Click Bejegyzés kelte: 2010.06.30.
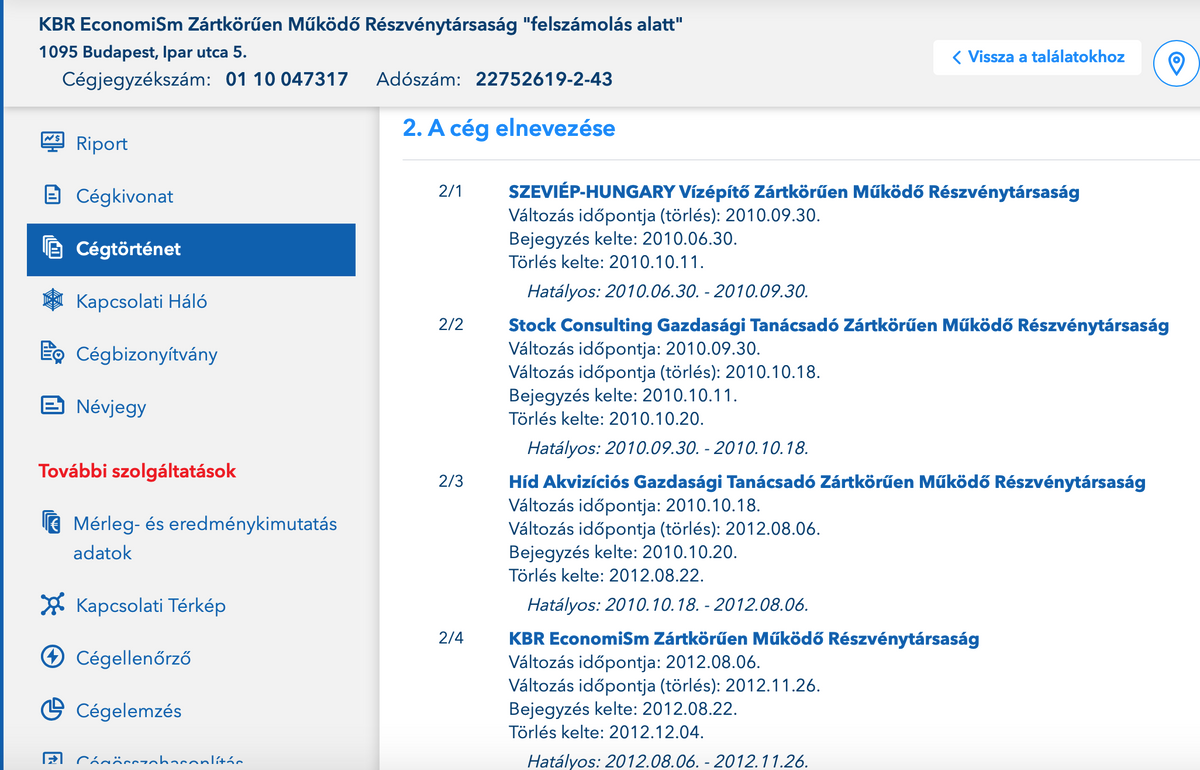 pyautogui.click(x=623, y=239)
